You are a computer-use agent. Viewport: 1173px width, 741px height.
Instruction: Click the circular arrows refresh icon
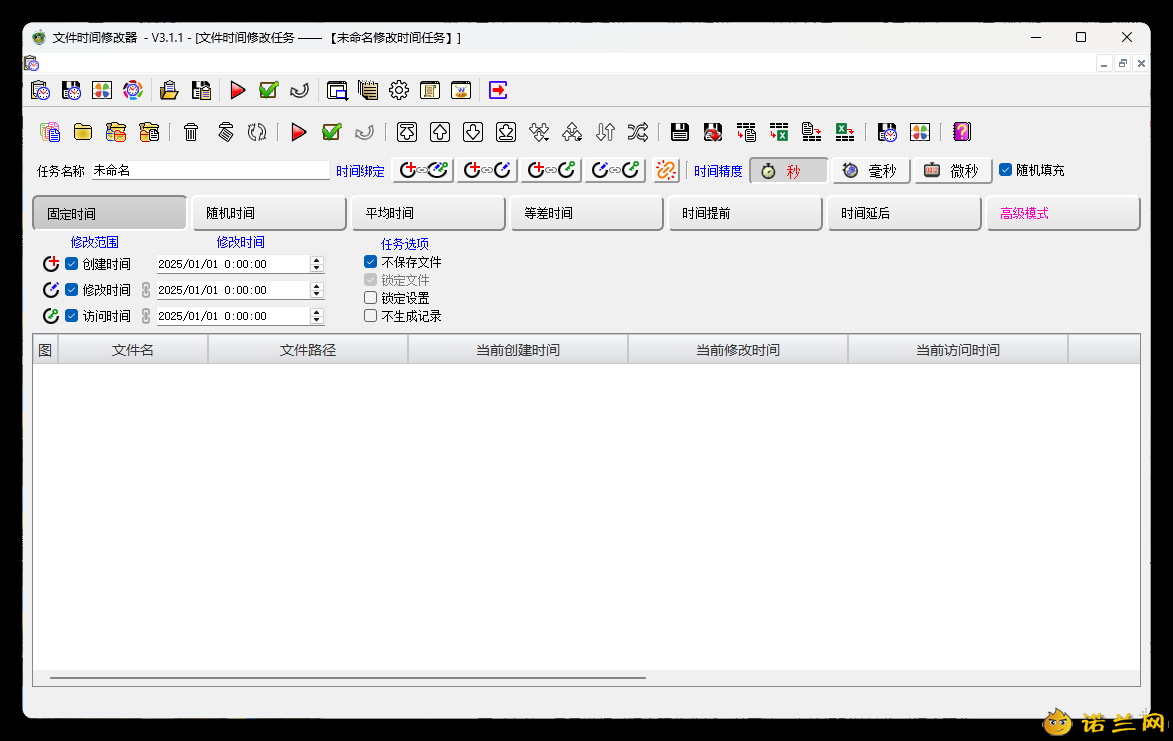tap(257, 132)
